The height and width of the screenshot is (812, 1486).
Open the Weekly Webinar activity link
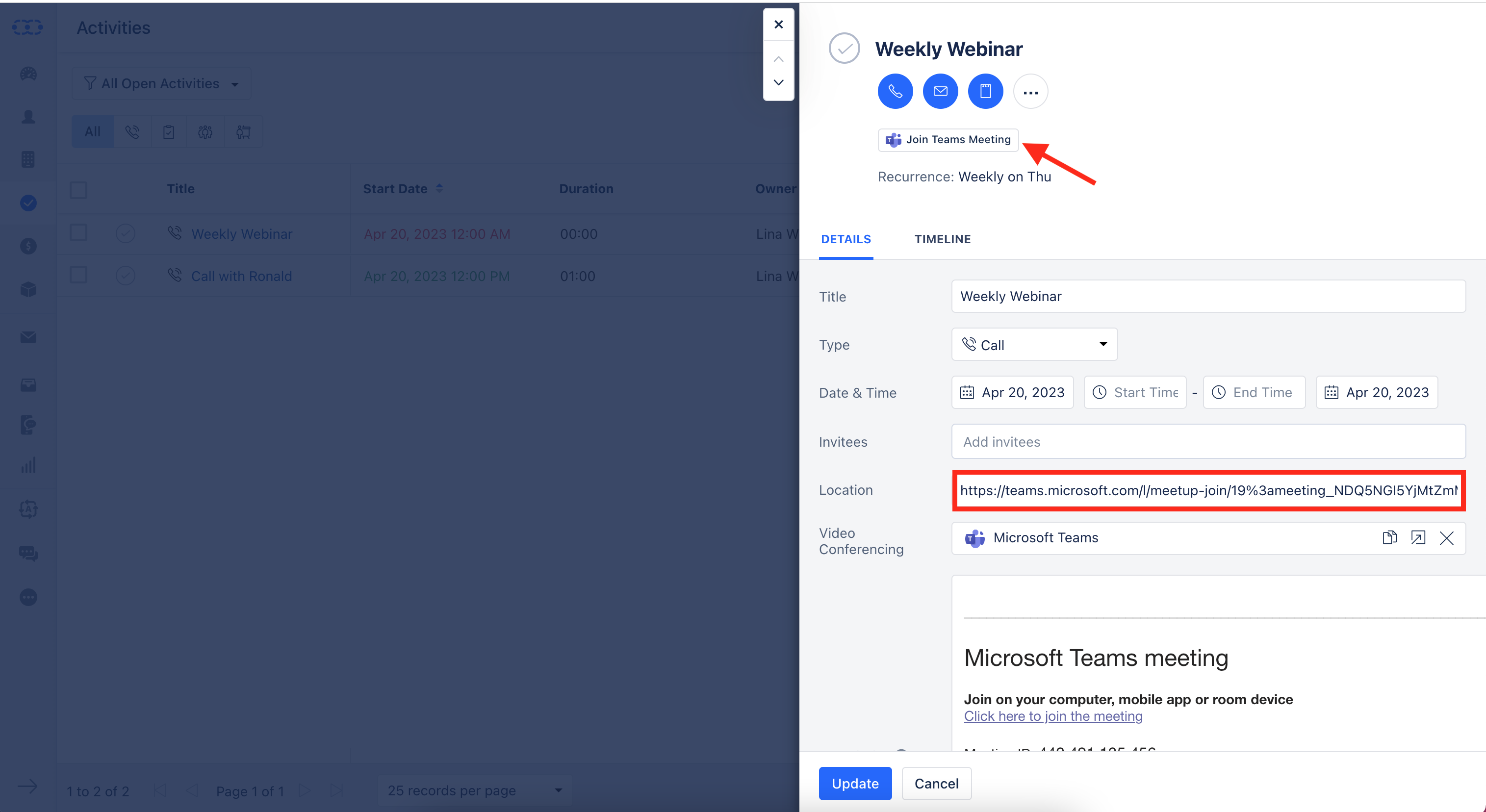[x=242, y=233]
